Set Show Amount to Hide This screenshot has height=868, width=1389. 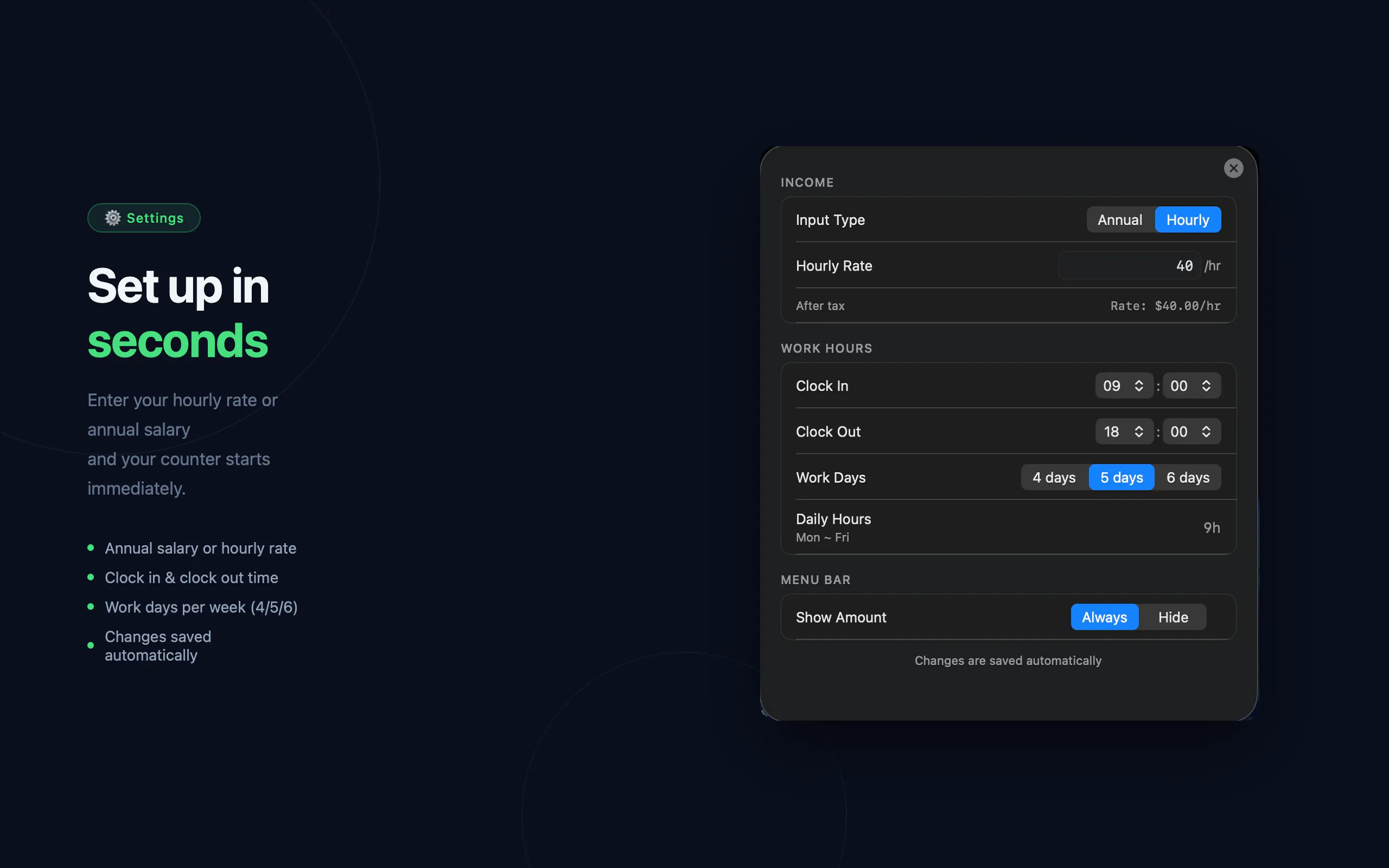pos(1173,617)
